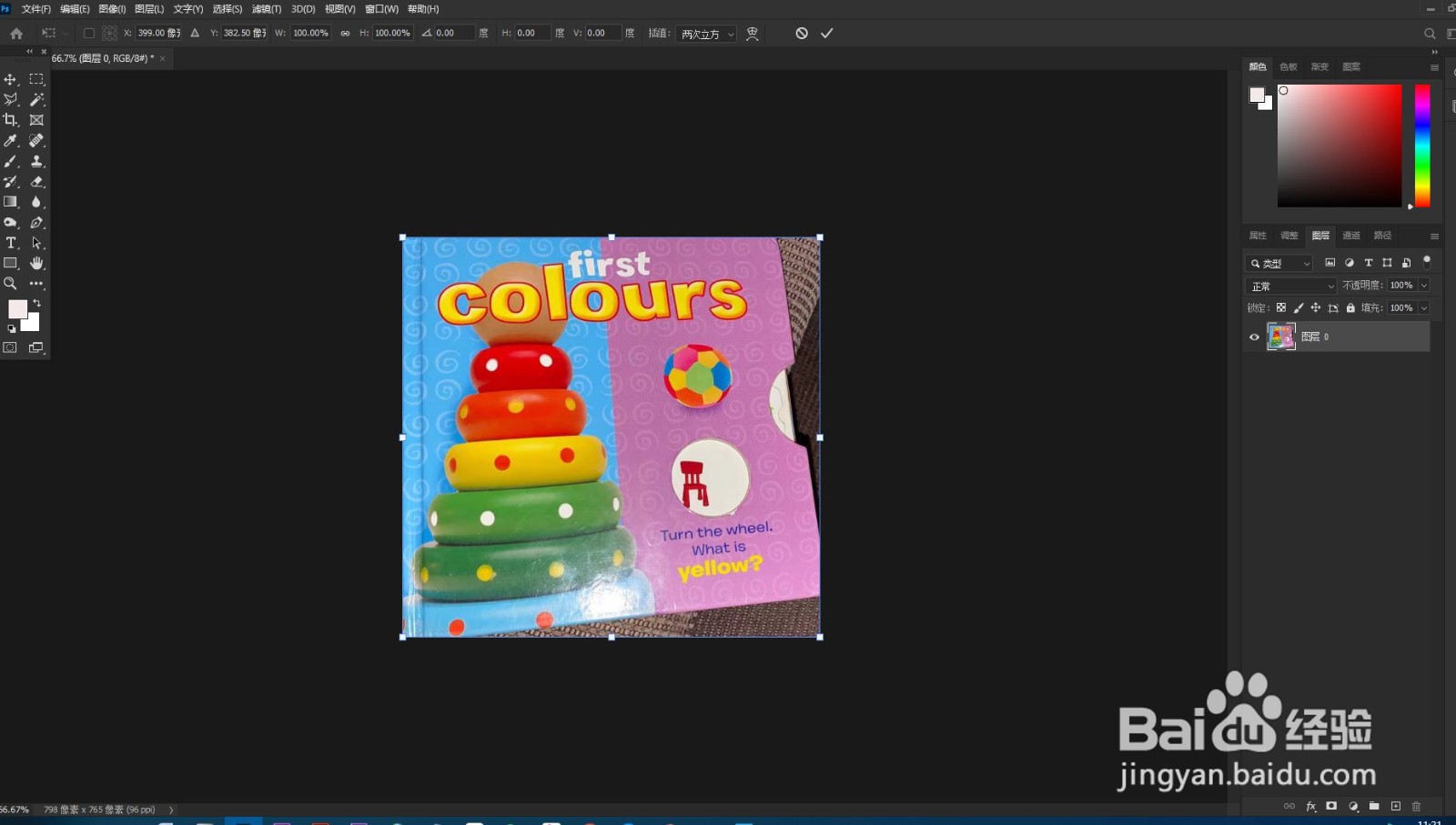The width and height of the screenshot is (1456, 825).
Task: Open the 窗口(W) menu
Action: (381, 9)
